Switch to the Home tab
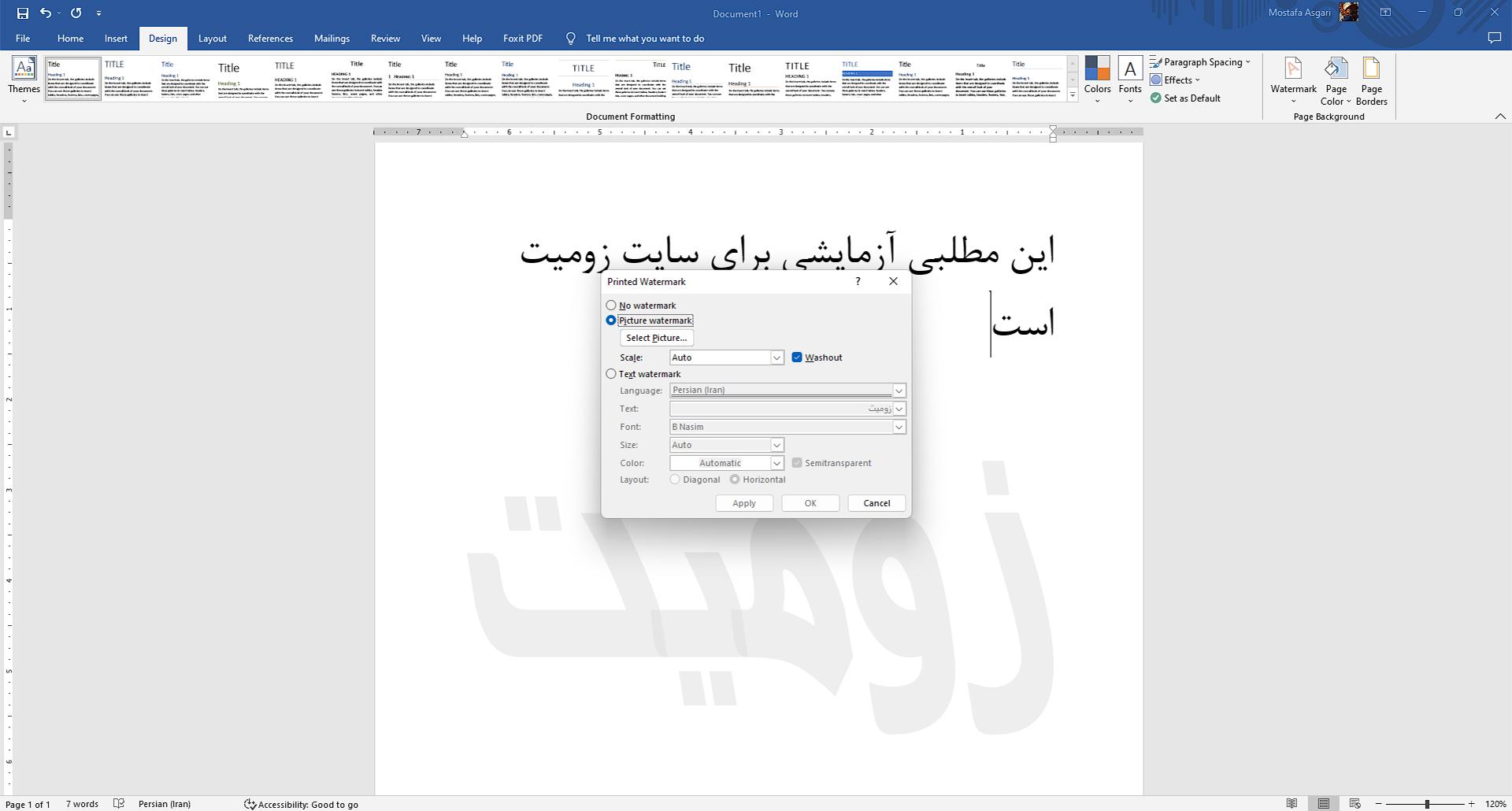The width and height of the screenshot is (1512, 811). (70, 39)
